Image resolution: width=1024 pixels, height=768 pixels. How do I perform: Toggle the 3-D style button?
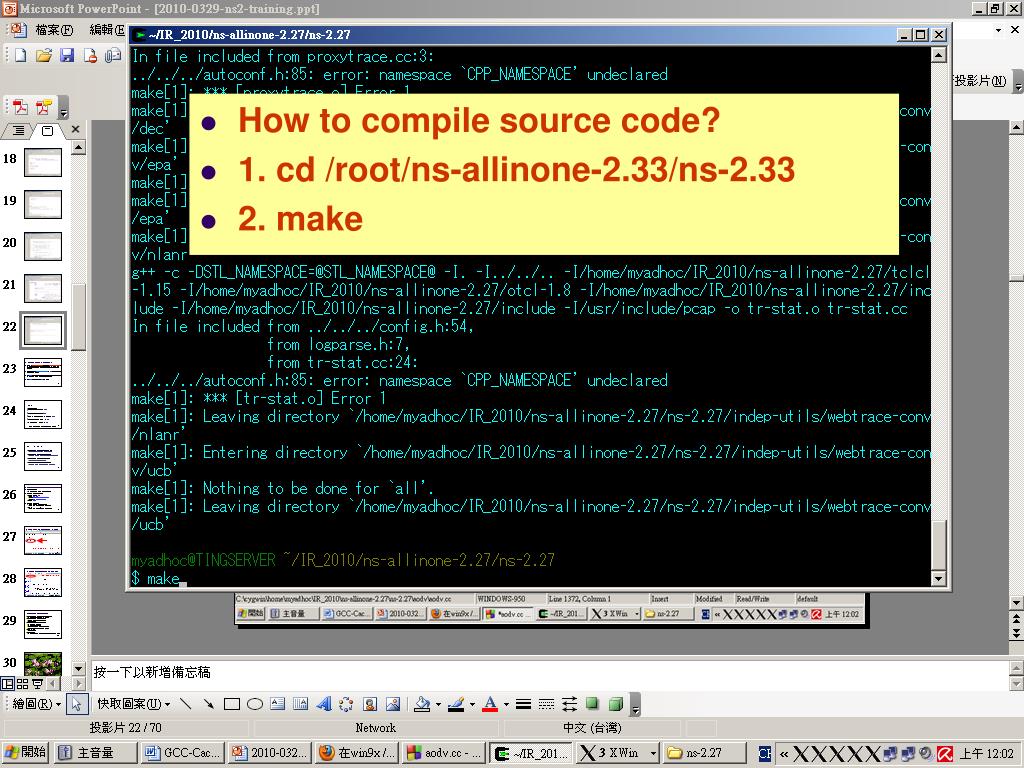pos(615,703)
